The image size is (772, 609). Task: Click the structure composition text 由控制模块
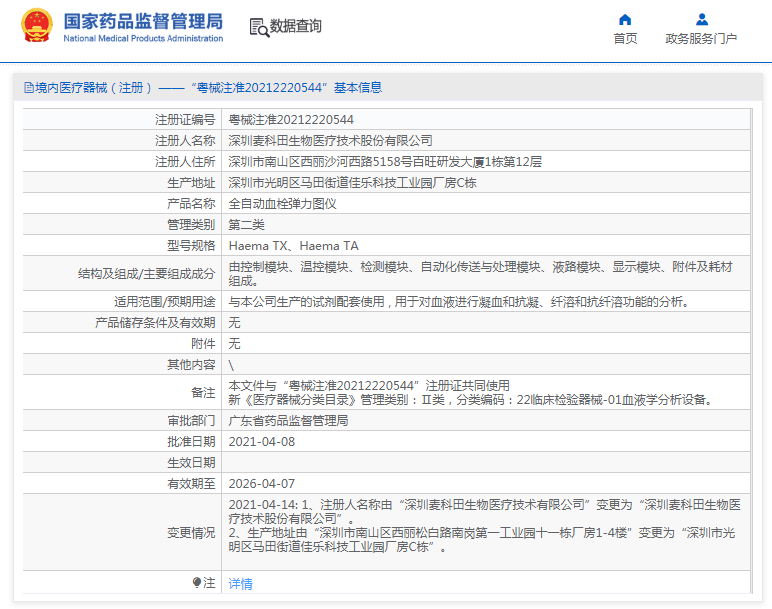point(481,274)
